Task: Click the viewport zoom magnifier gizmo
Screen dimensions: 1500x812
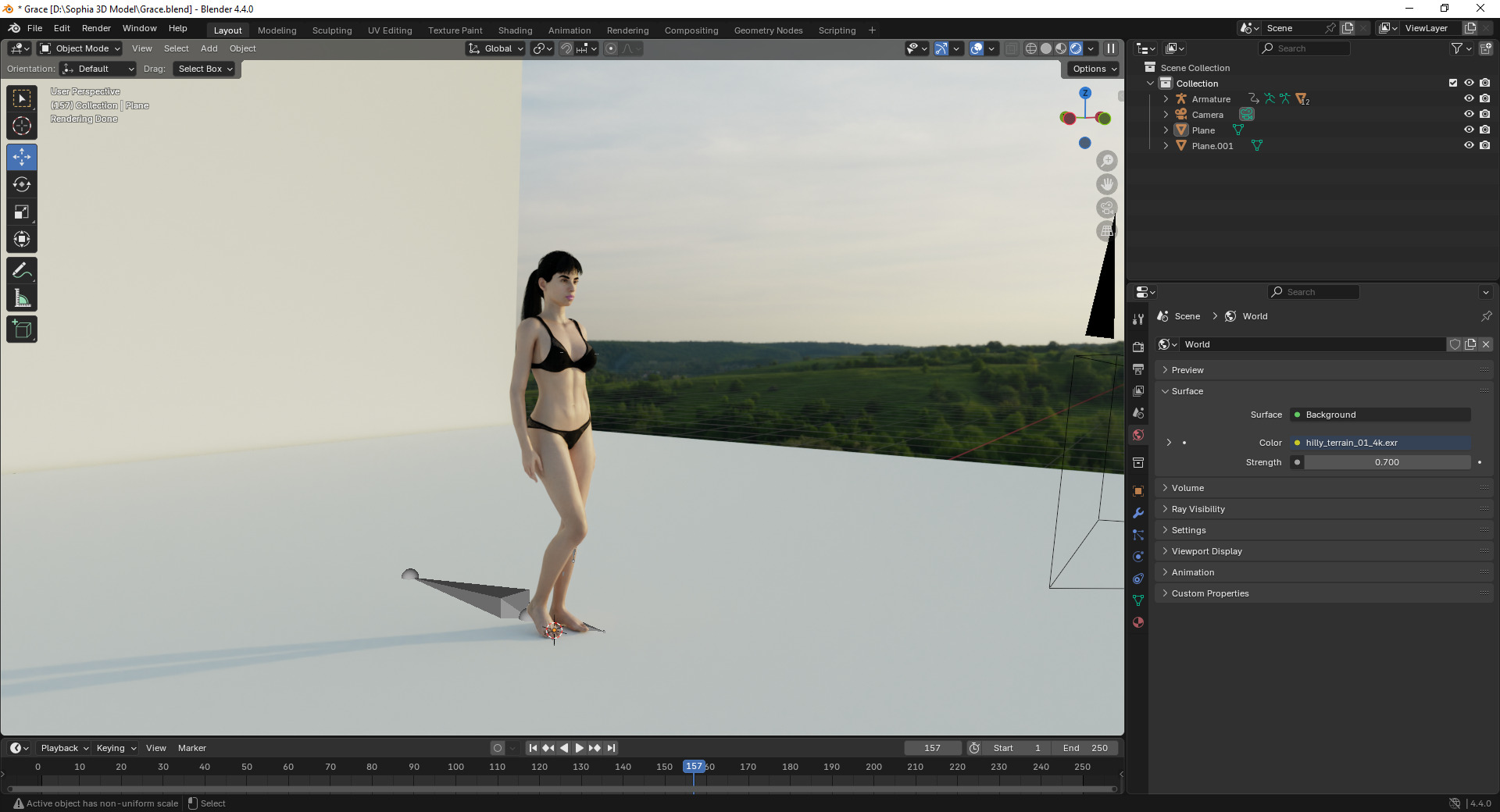Action: 1107,161
